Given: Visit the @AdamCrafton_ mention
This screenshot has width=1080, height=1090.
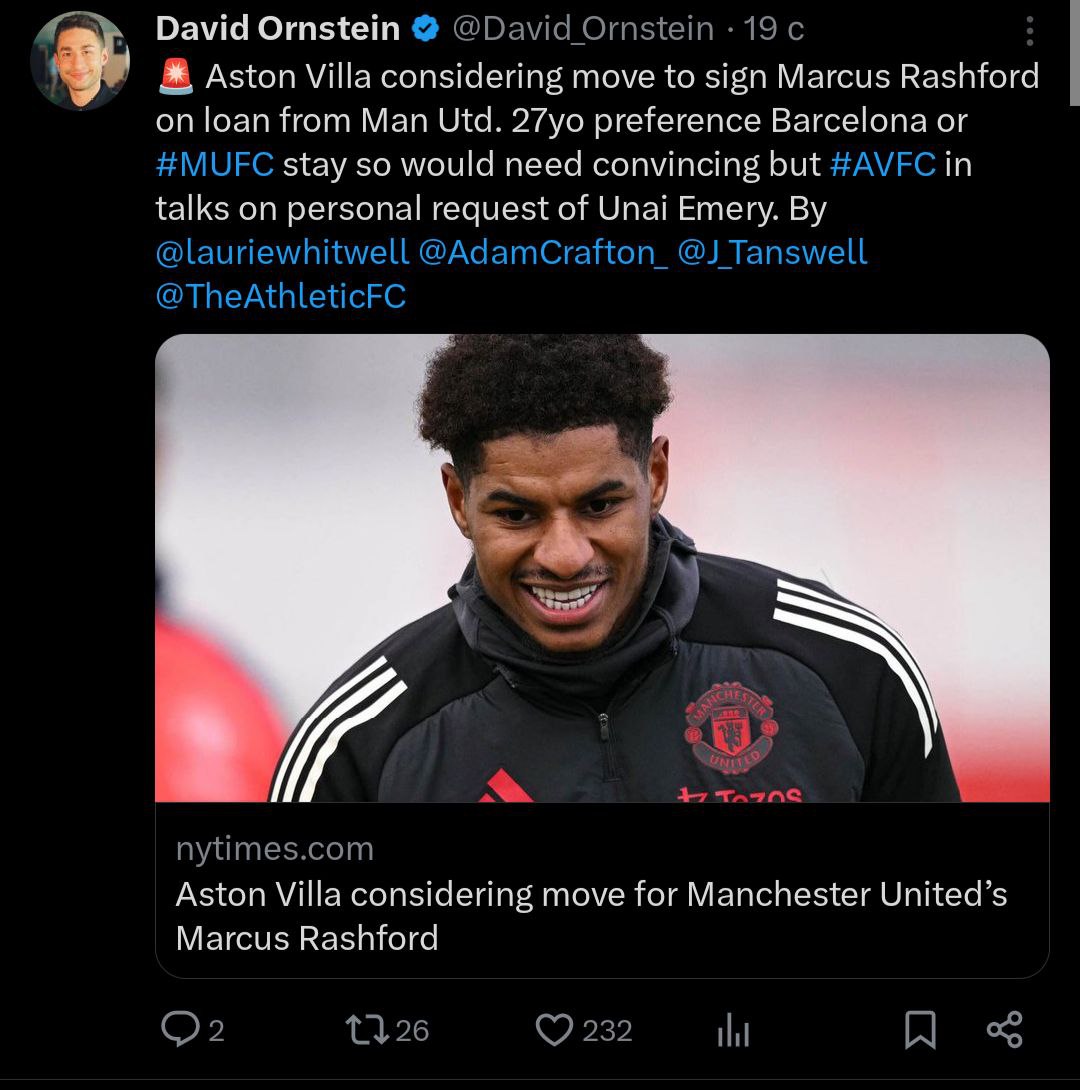Looking at the screenshot, I should click(543, 252).
